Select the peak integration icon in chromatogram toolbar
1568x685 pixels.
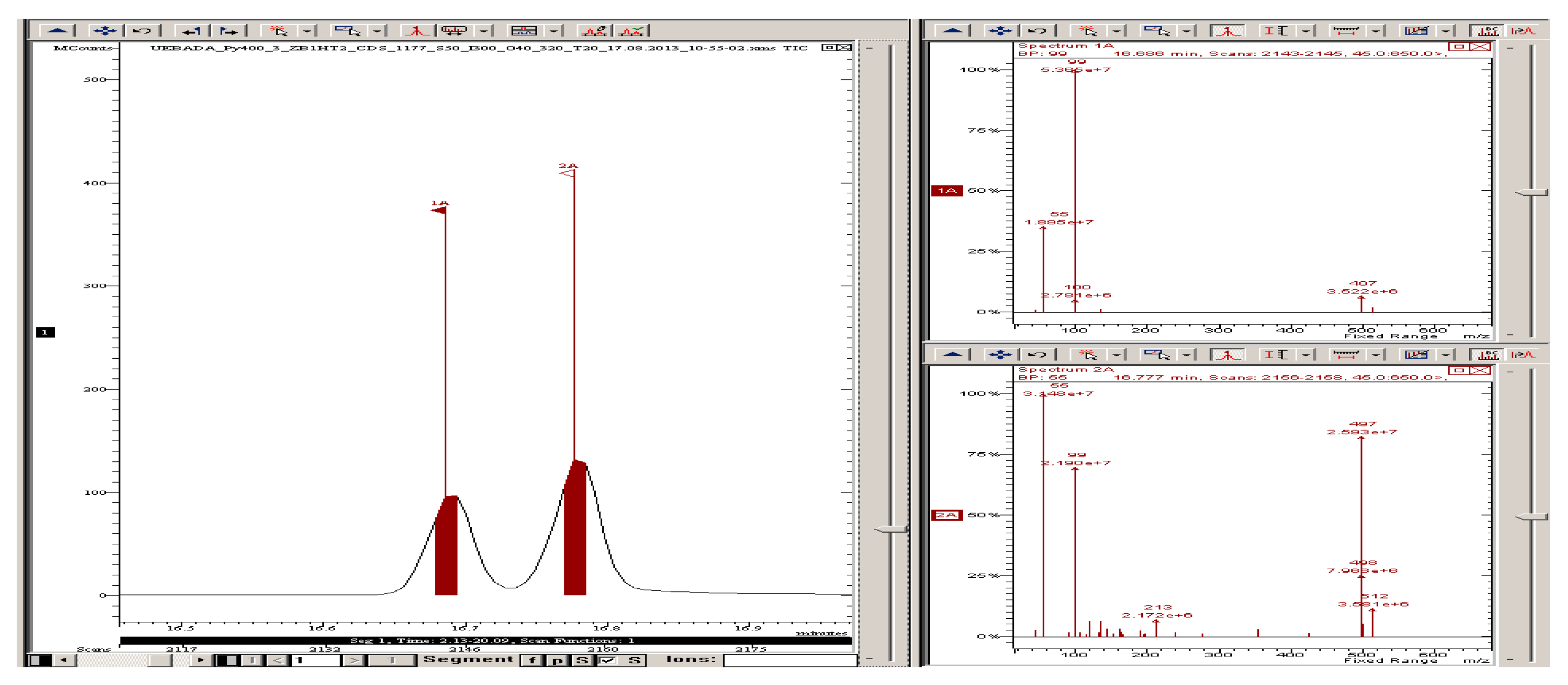[x=417, y=30]
